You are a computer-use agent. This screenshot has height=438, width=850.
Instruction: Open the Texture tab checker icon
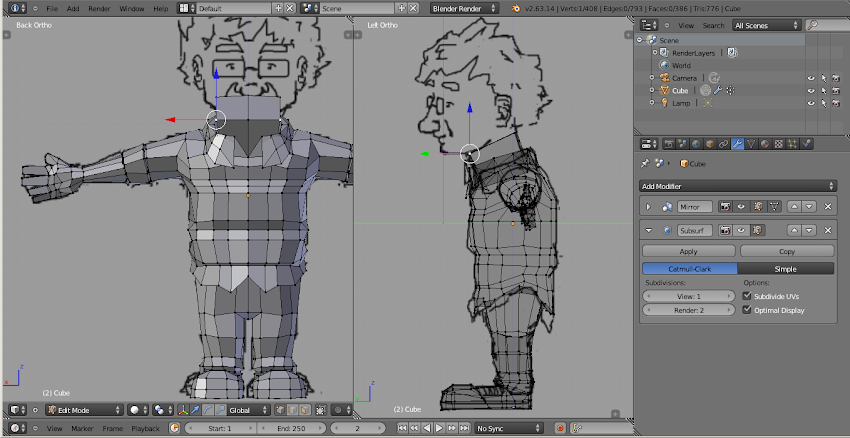tap(778, 144)
